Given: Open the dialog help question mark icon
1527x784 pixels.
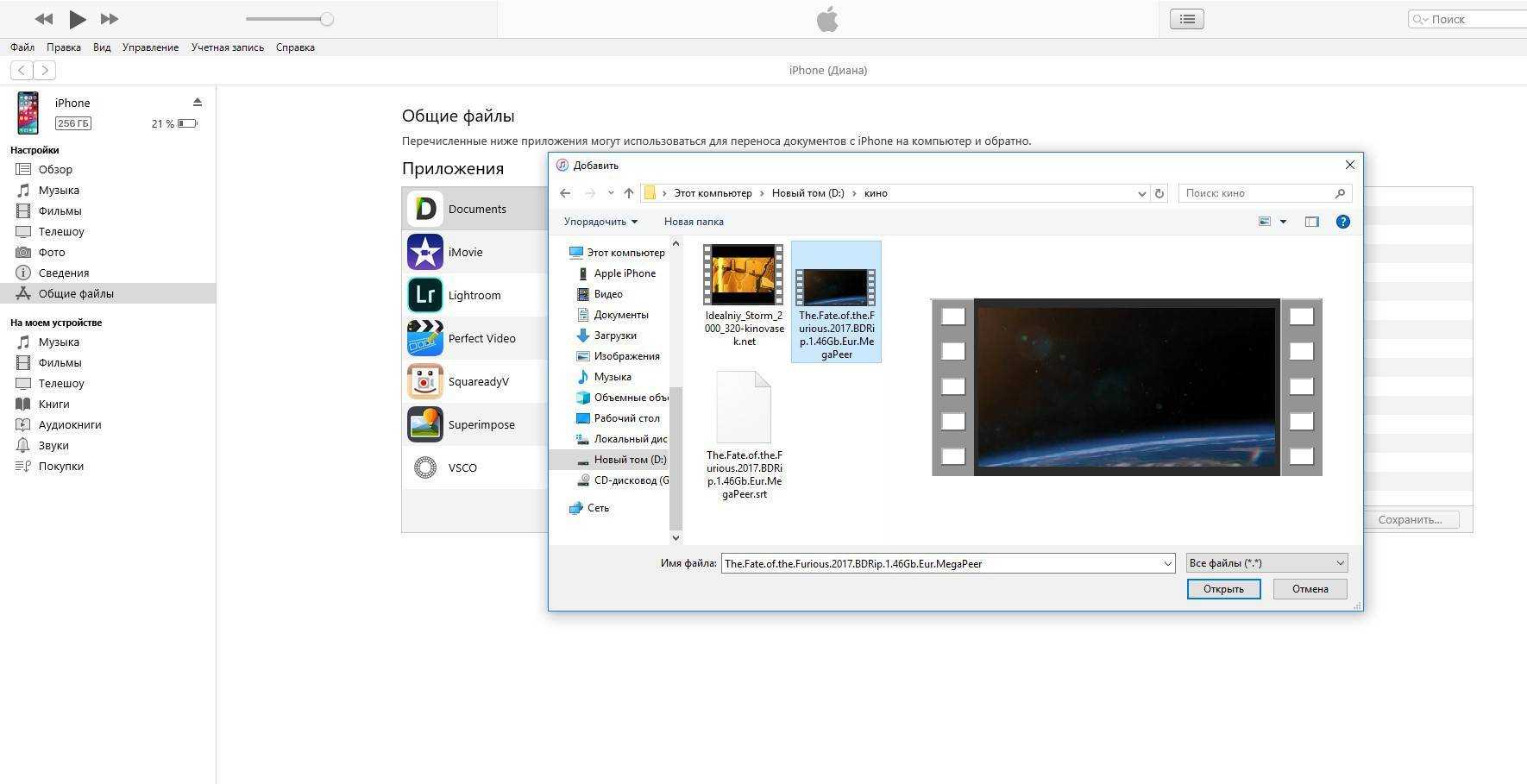Looking at the screenshot, I should coord(1342,222).
